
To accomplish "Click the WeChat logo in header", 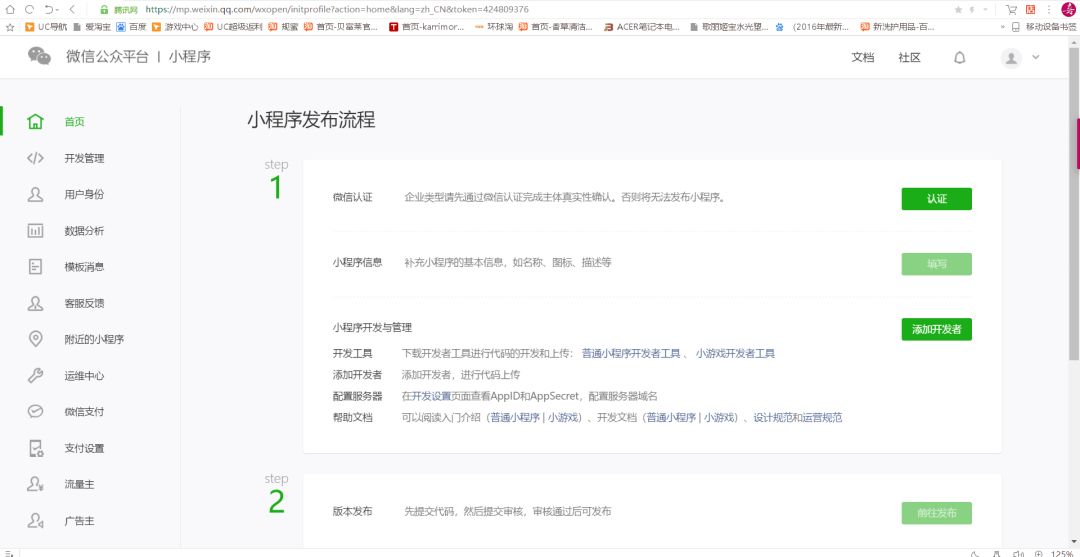I will (39, 56).
